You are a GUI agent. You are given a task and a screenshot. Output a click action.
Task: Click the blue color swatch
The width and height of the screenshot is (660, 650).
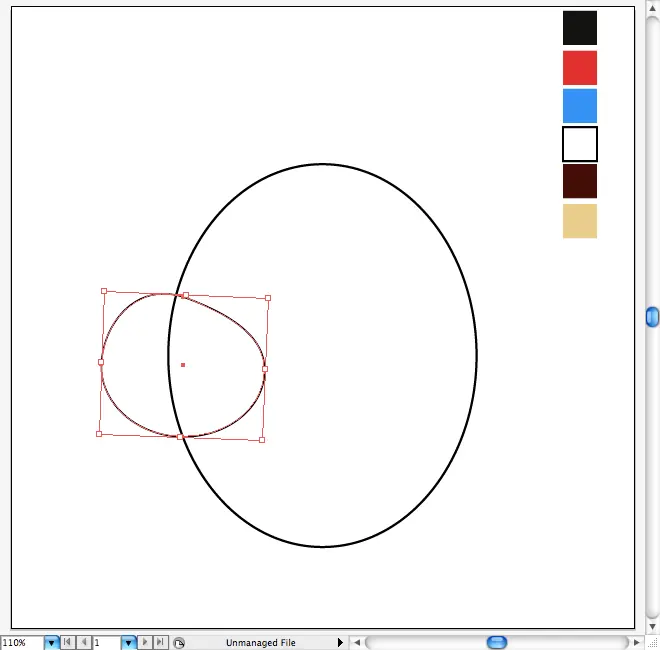(580, 106)
